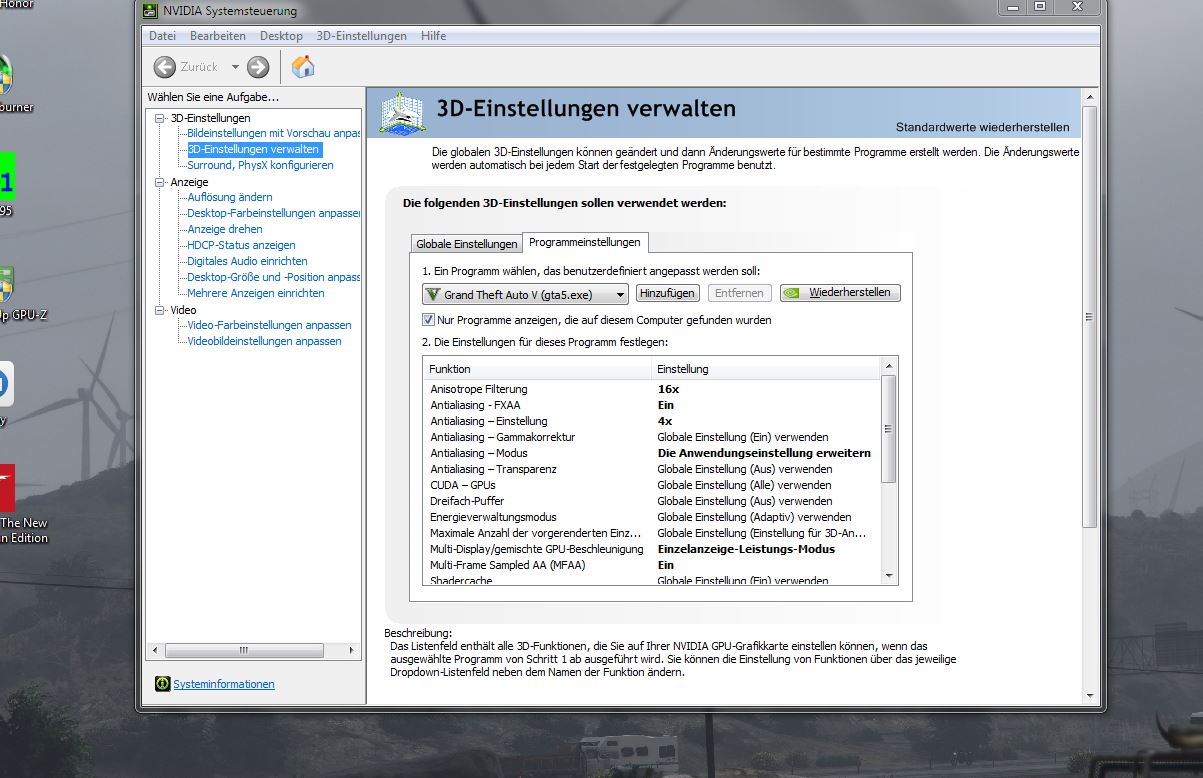Select Antialiasing – Modus row
1203x778 pixels.
(x=651, y=453)
